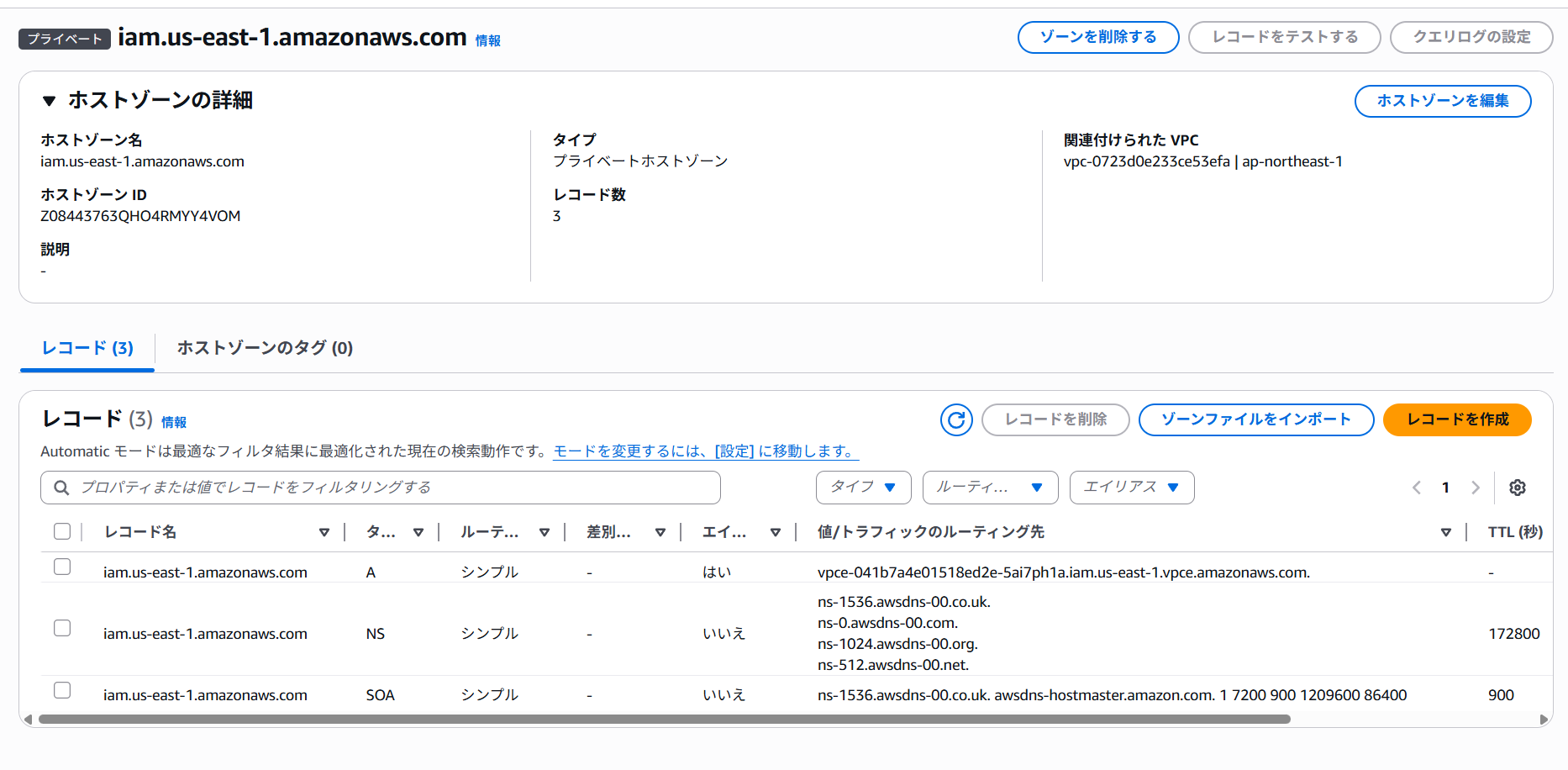Click クエリログの設定 button

click(1471, 37)
